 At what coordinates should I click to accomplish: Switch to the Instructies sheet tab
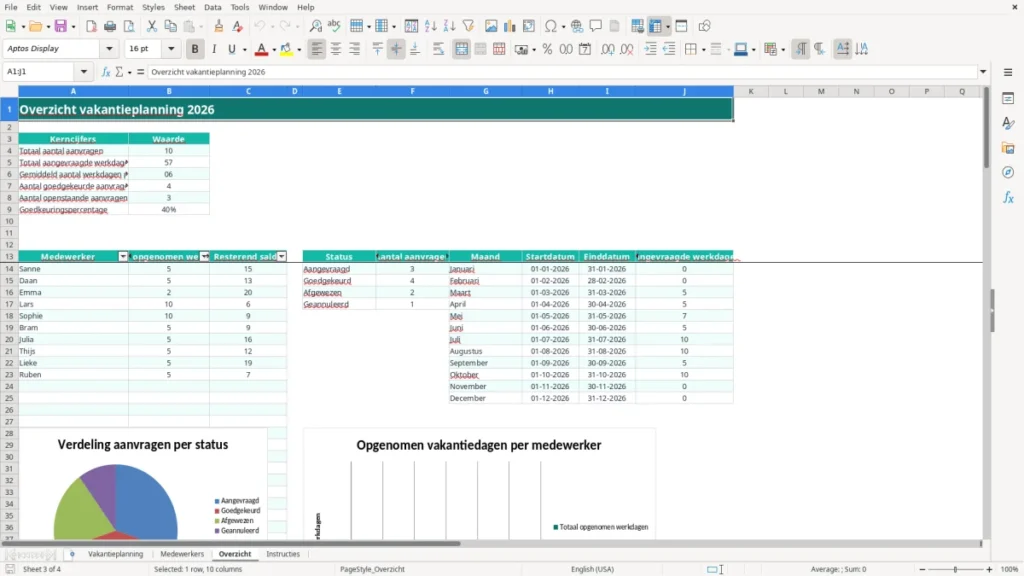coord(283,554)
